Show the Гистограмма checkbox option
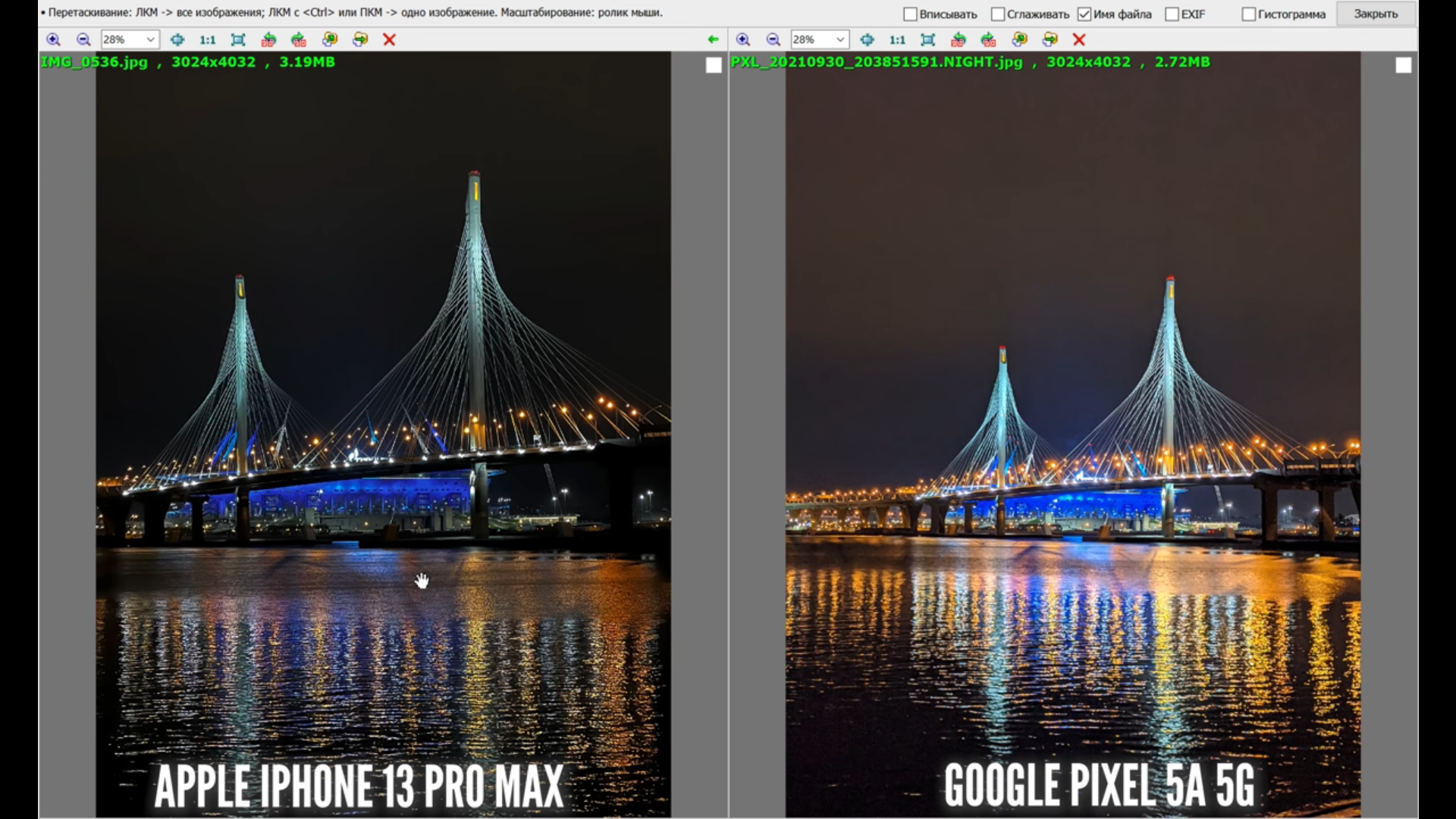The height and width of the screenshot is (819, 1456). [x=1249, y=14]
